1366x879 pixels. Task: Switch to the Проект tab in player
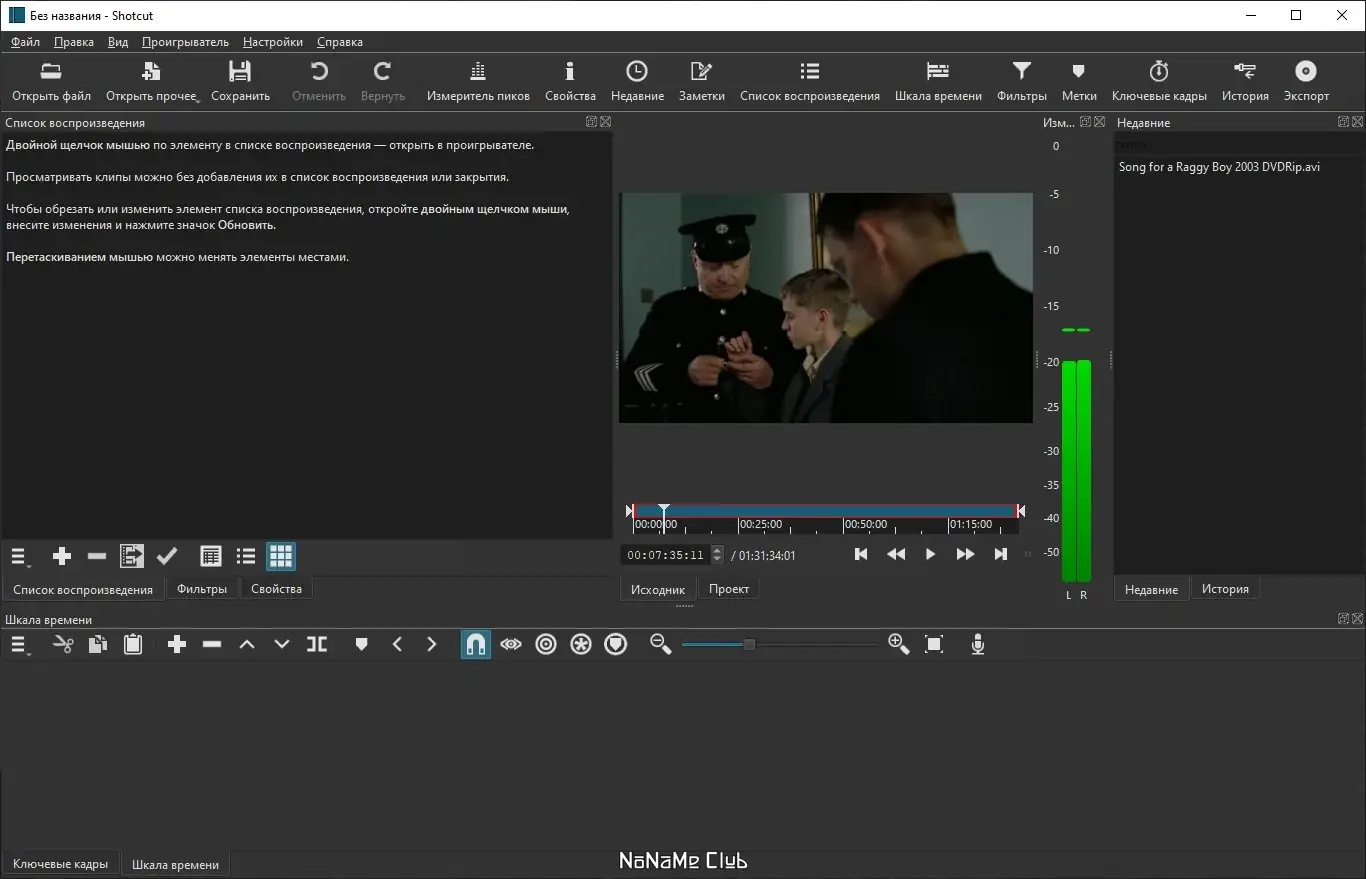[729, 589]
